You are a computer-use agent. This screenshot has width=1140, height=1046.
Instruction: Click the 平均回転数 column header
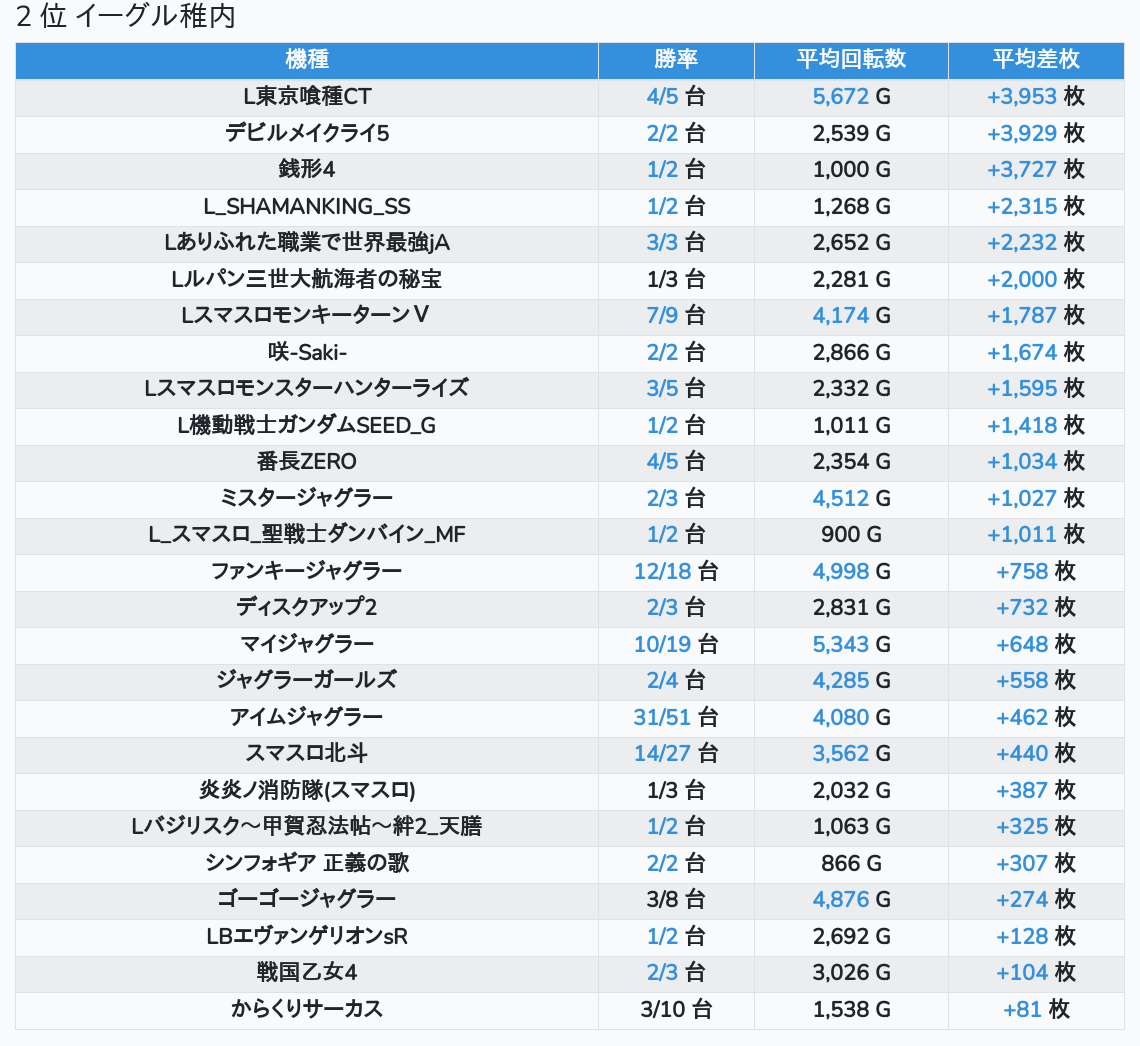click(851, 60)
